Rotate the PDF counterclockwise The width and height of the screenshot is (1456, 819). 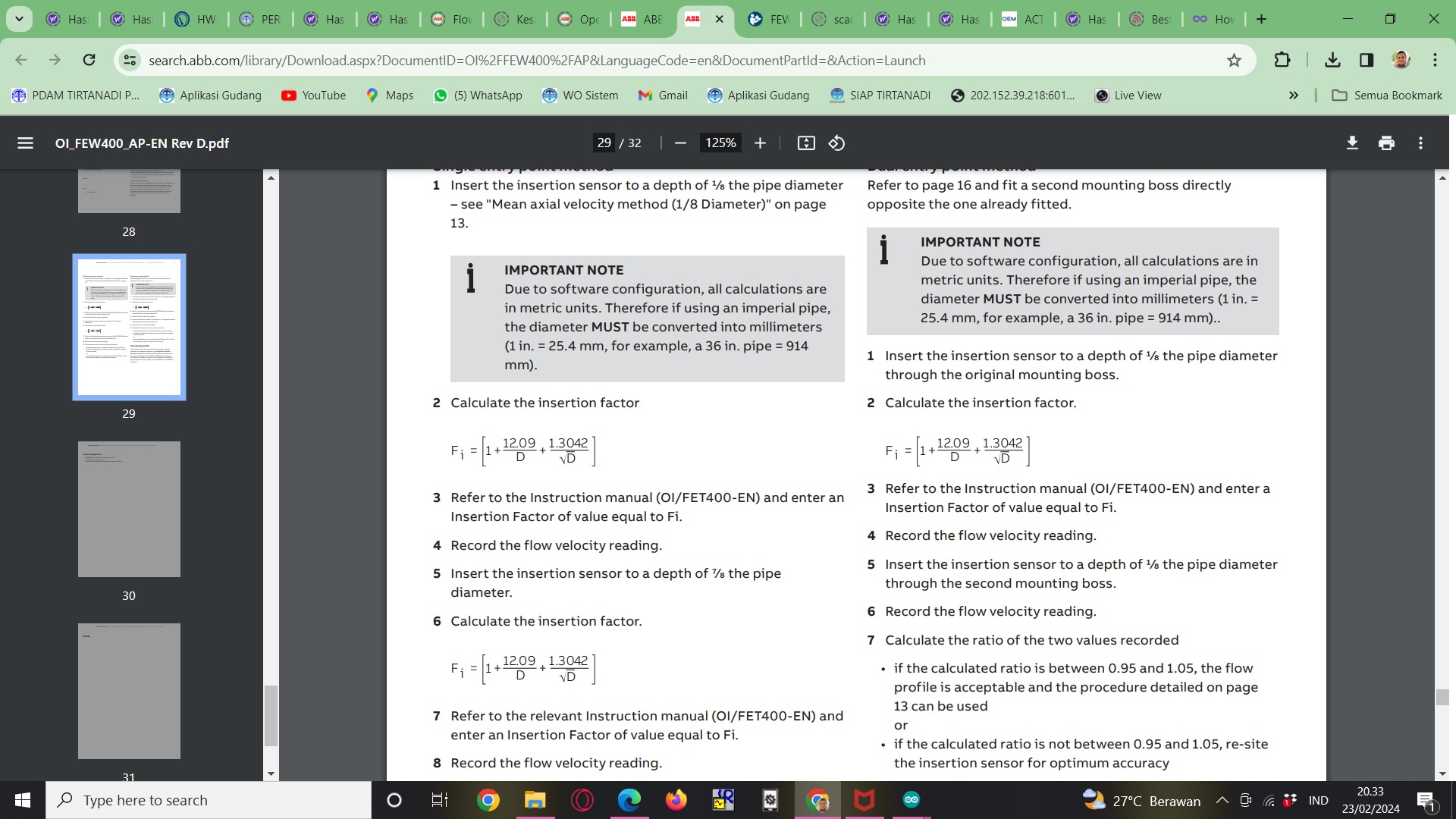[x=836, y=143]
